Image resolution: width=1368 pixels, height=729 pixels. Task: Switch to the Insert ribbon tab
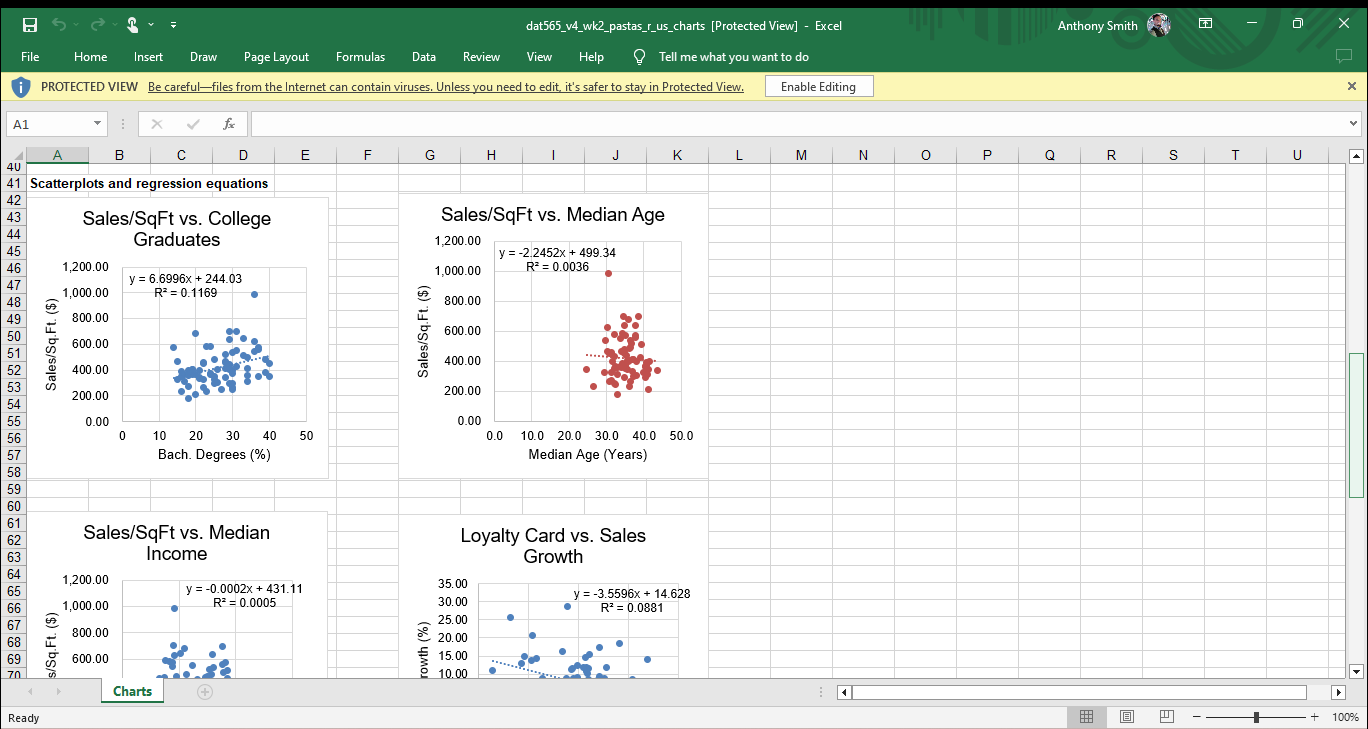point(149,57)
